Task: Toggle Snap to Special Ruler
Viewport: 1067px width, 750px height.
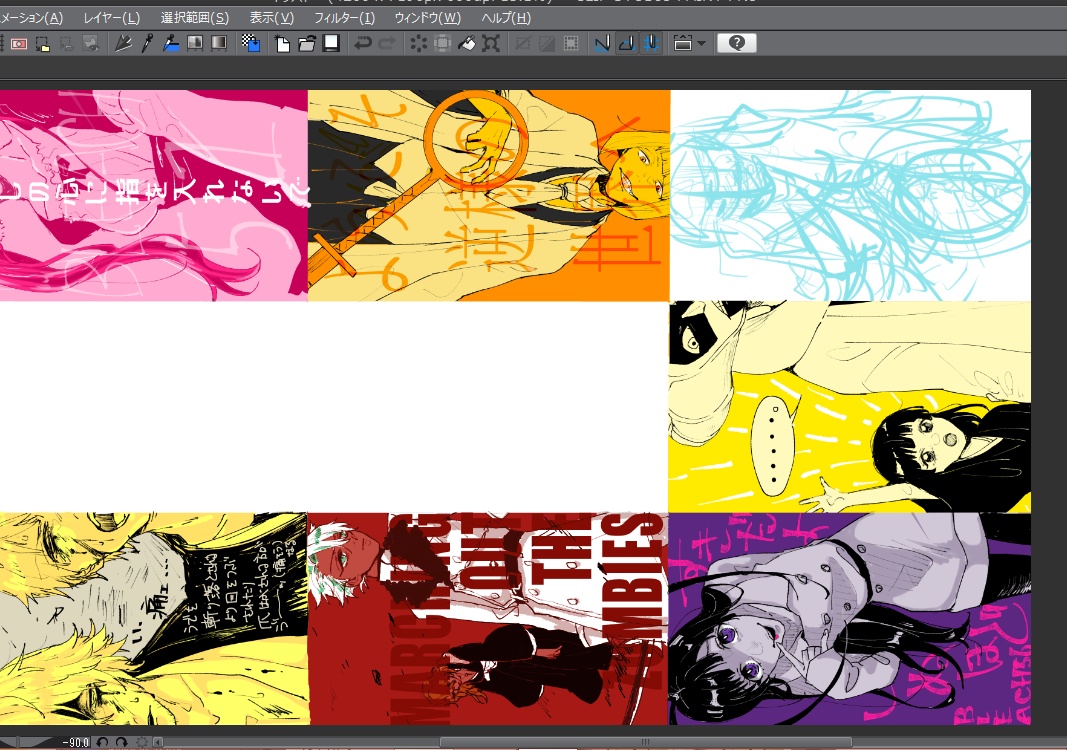Action: point(627,44)
